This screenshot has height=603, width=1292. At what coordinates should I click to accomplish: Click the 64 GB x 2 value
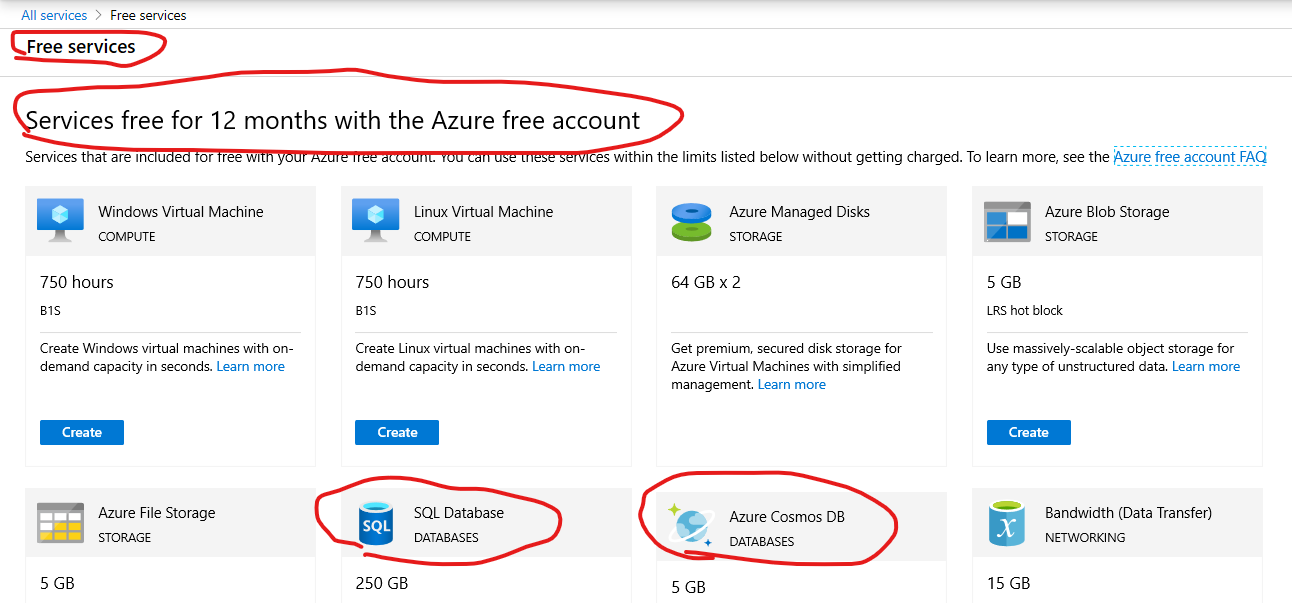pos(706,282)
